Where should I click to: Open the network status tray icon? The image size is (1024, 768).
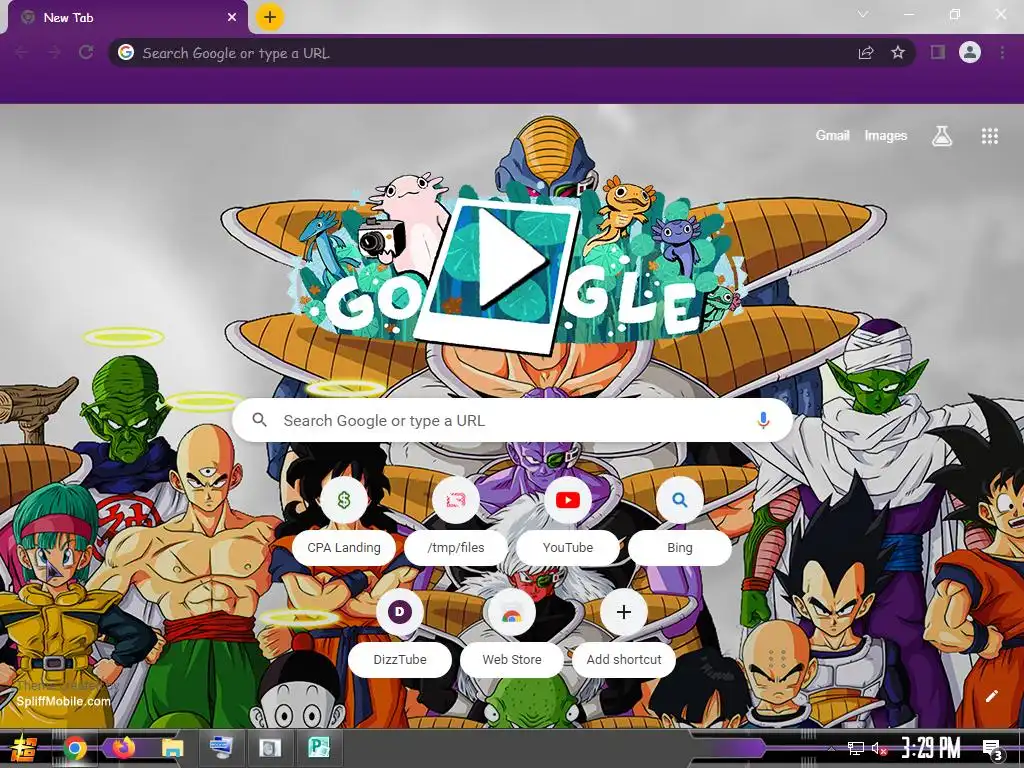click(855, 748)
